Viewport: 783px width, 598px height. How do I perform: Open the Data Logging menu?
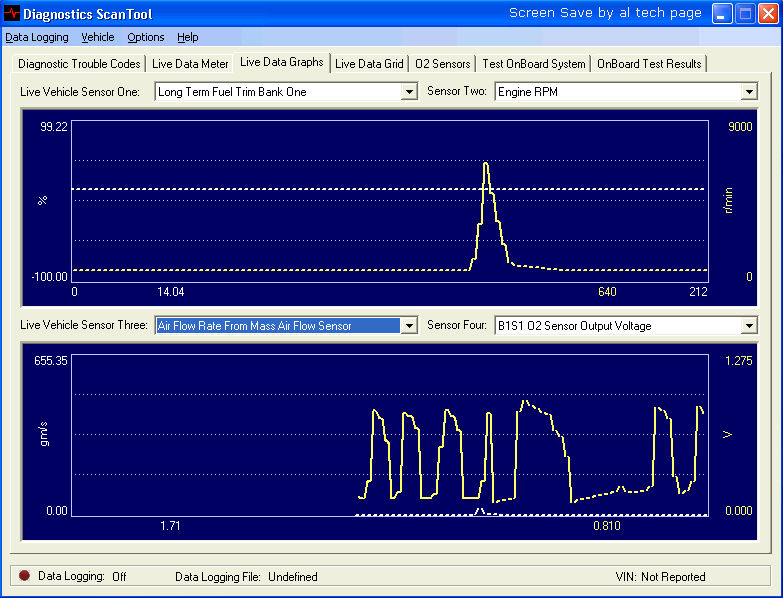37,37
